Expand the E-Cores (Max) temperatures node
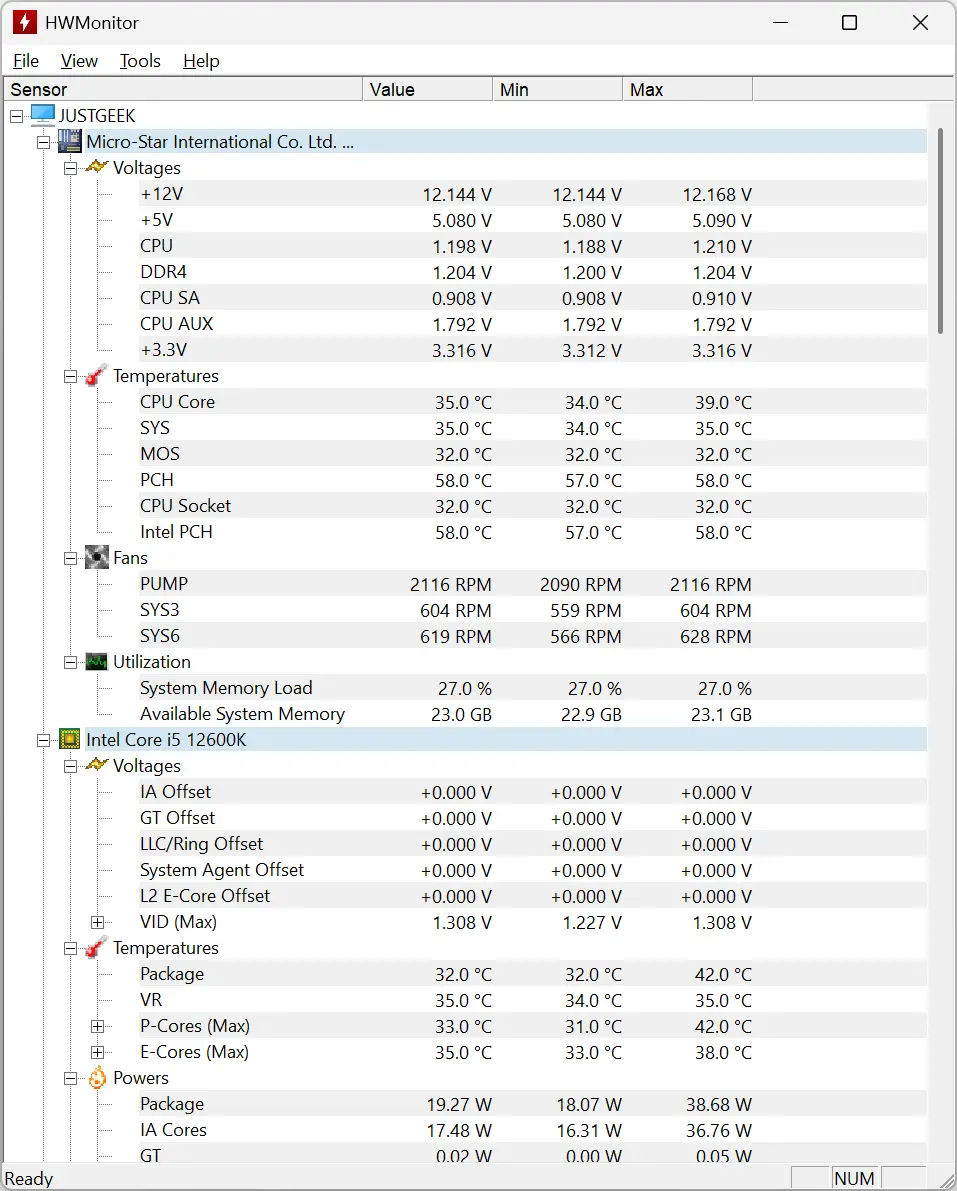 [97, 1052]
